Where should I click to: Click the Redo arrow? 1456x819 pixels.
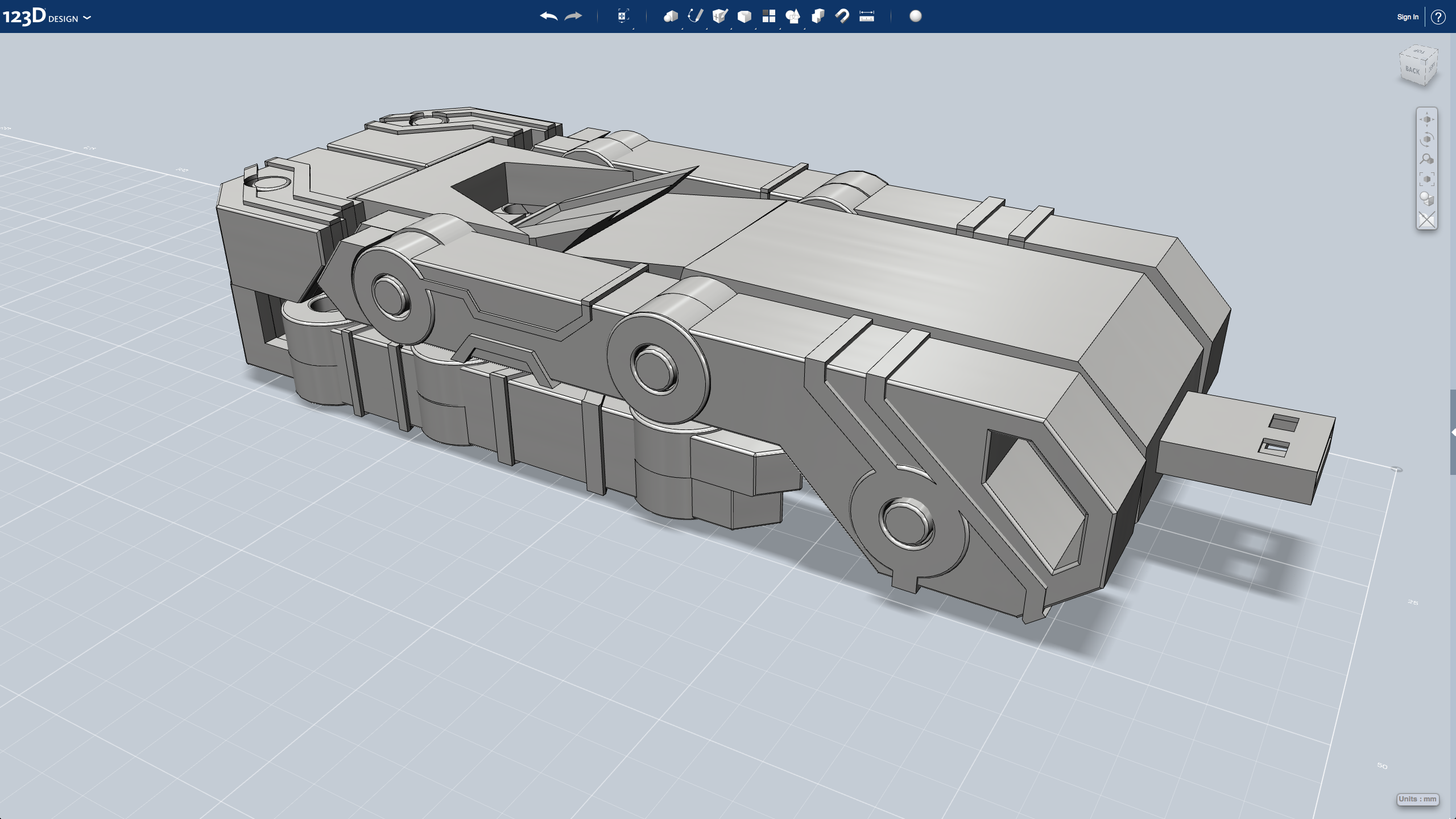pos(573,16)
